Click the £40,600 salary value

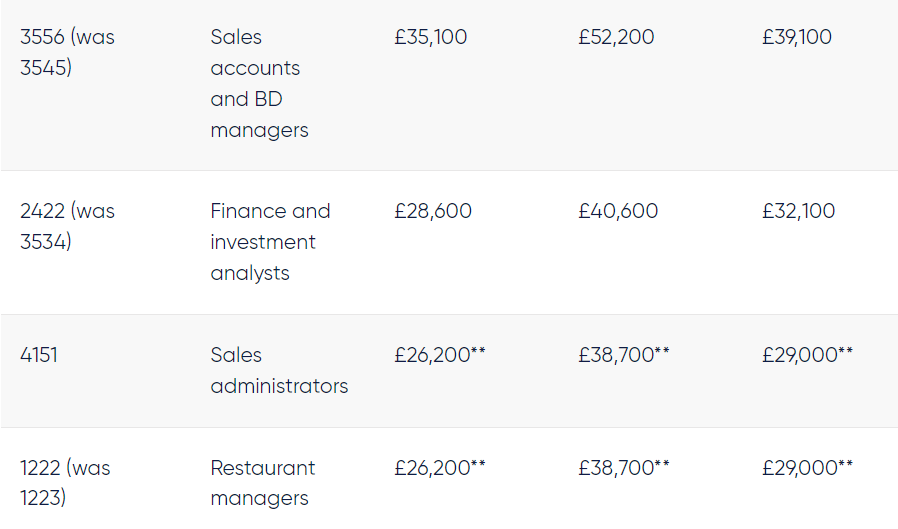click(x=618, y=212)
